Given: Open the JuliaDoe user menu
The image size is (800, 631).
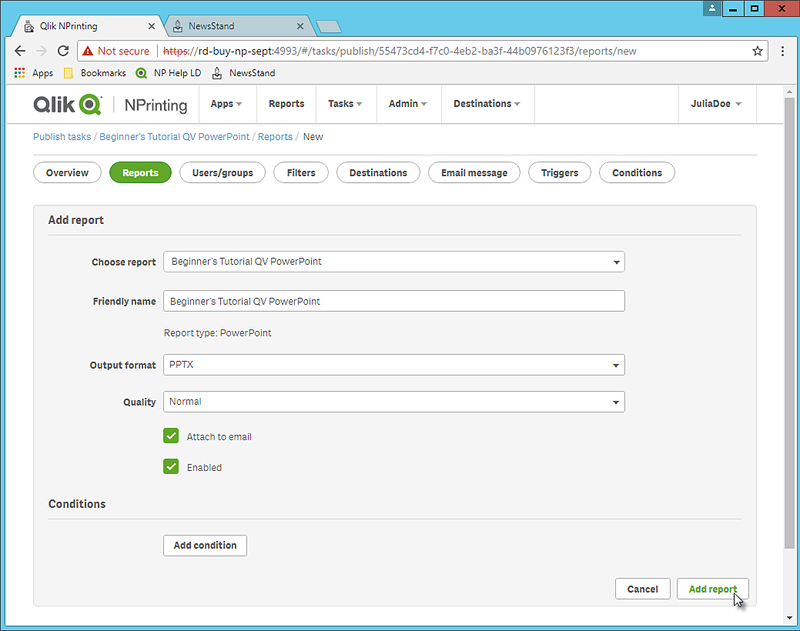Looking at the screenshot, I should coord(717,104).
